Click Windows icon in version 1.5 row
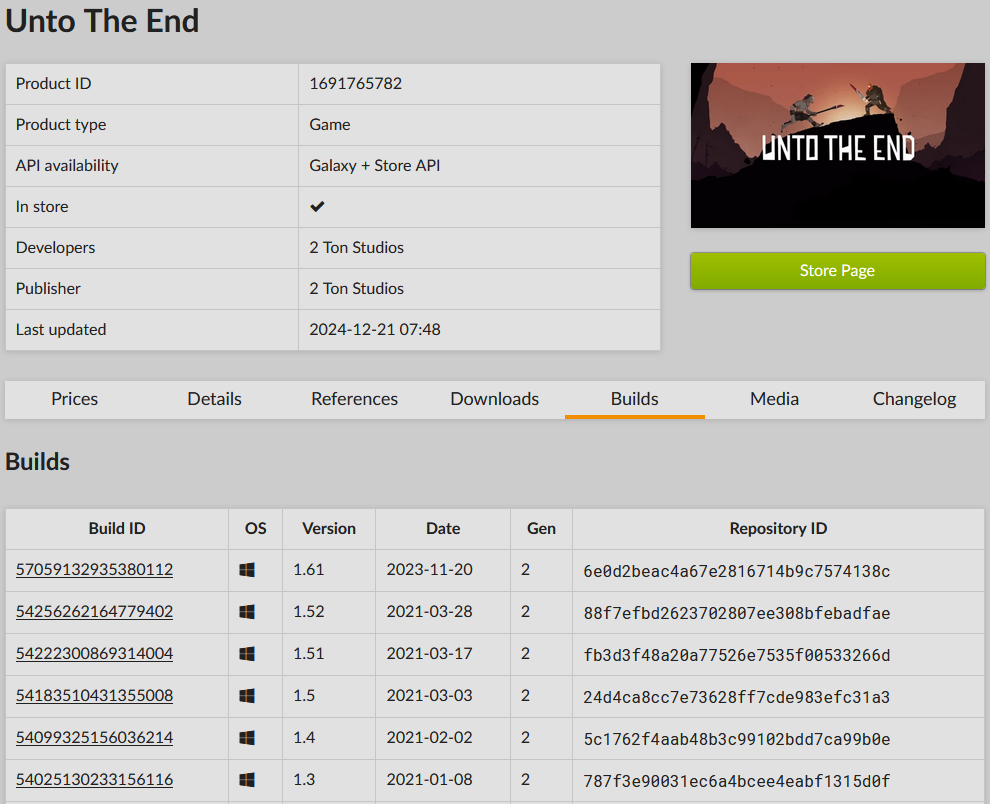The height and width of the screenshot is (804, 990). click(247, 696)
